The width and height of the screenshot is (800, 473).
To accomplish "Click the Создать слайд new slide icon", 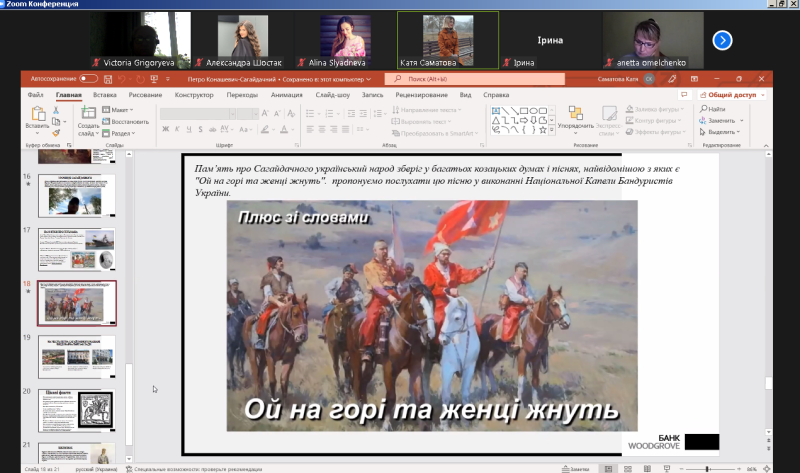I will point(88,113).
